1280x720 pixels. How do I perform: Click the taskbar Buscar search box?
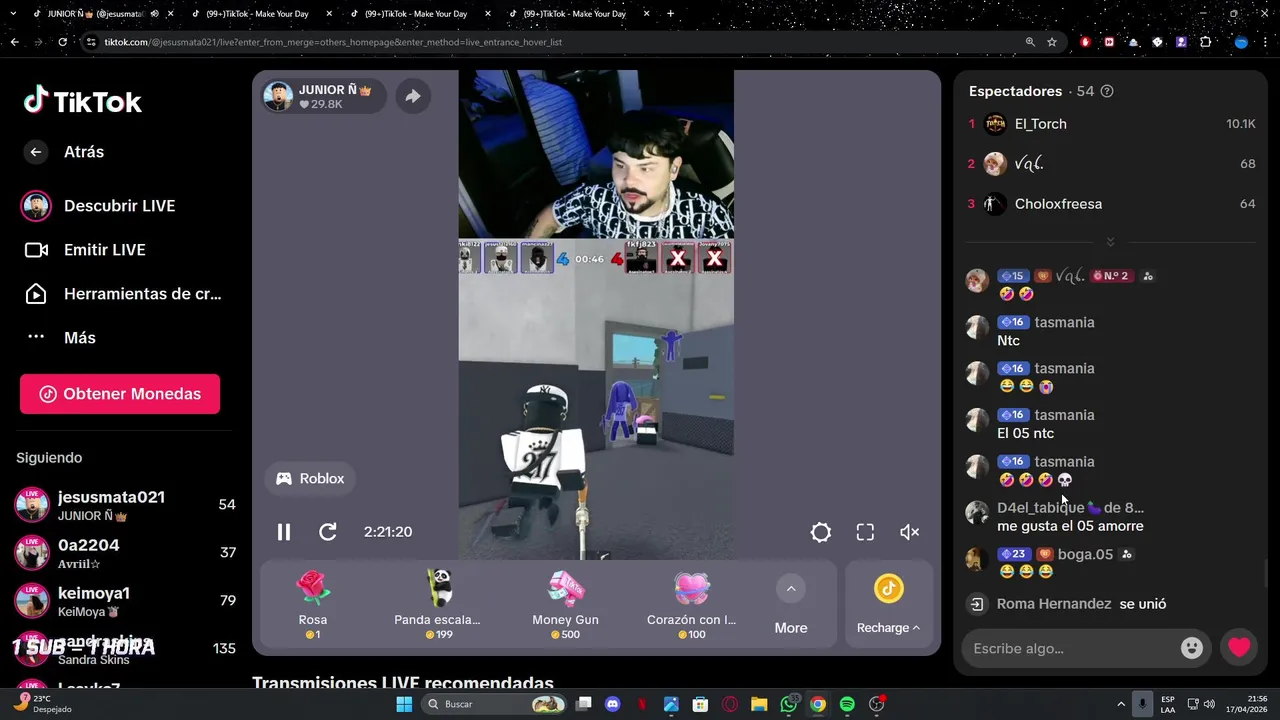496,704
